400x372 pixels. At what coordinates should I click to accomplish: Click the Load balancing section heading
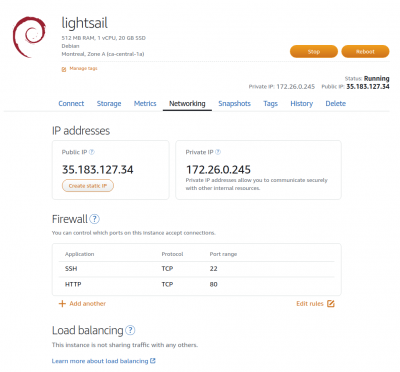pos(88,330)
